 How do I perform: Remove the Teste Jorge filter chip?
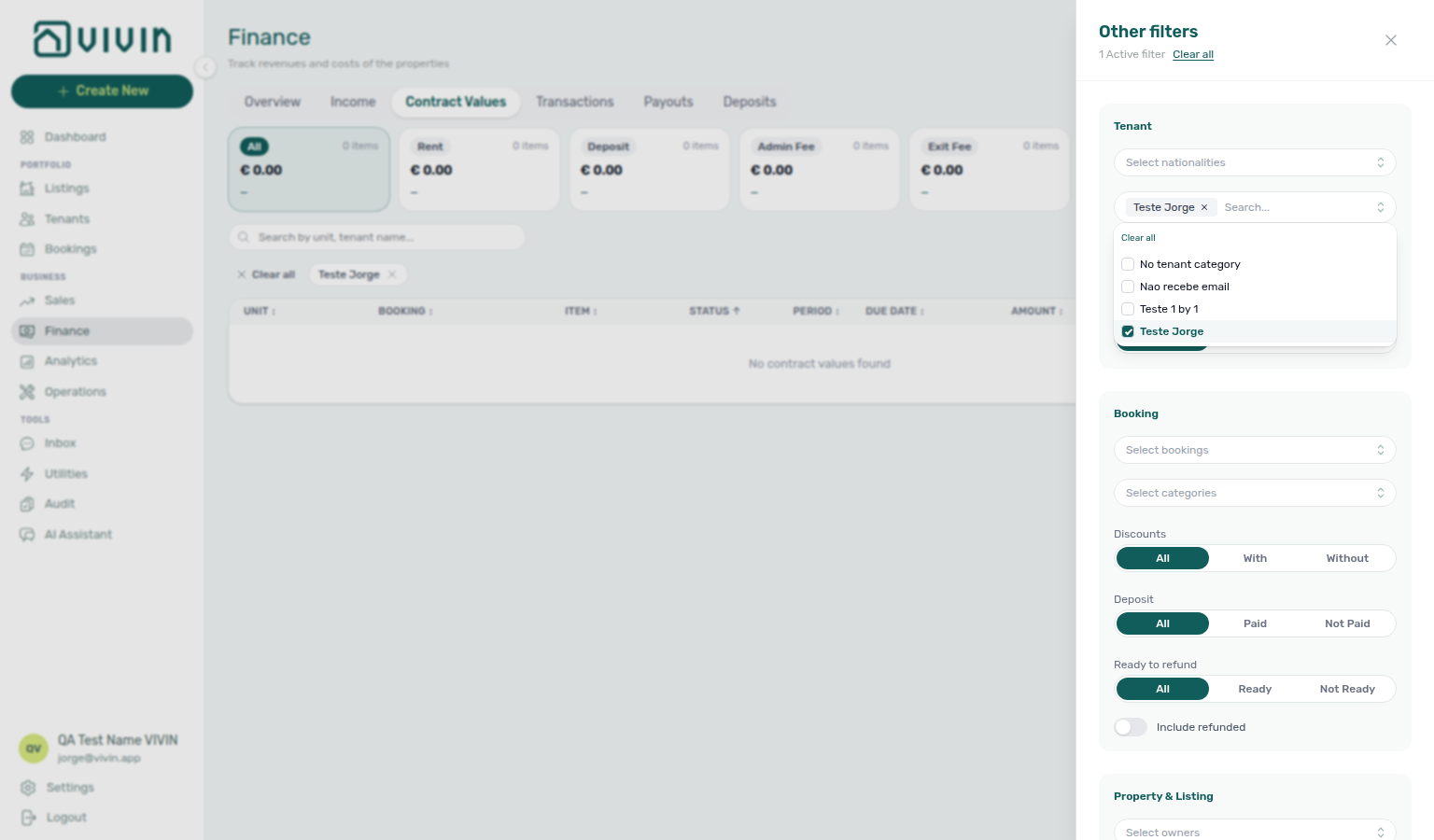[392, 274]
